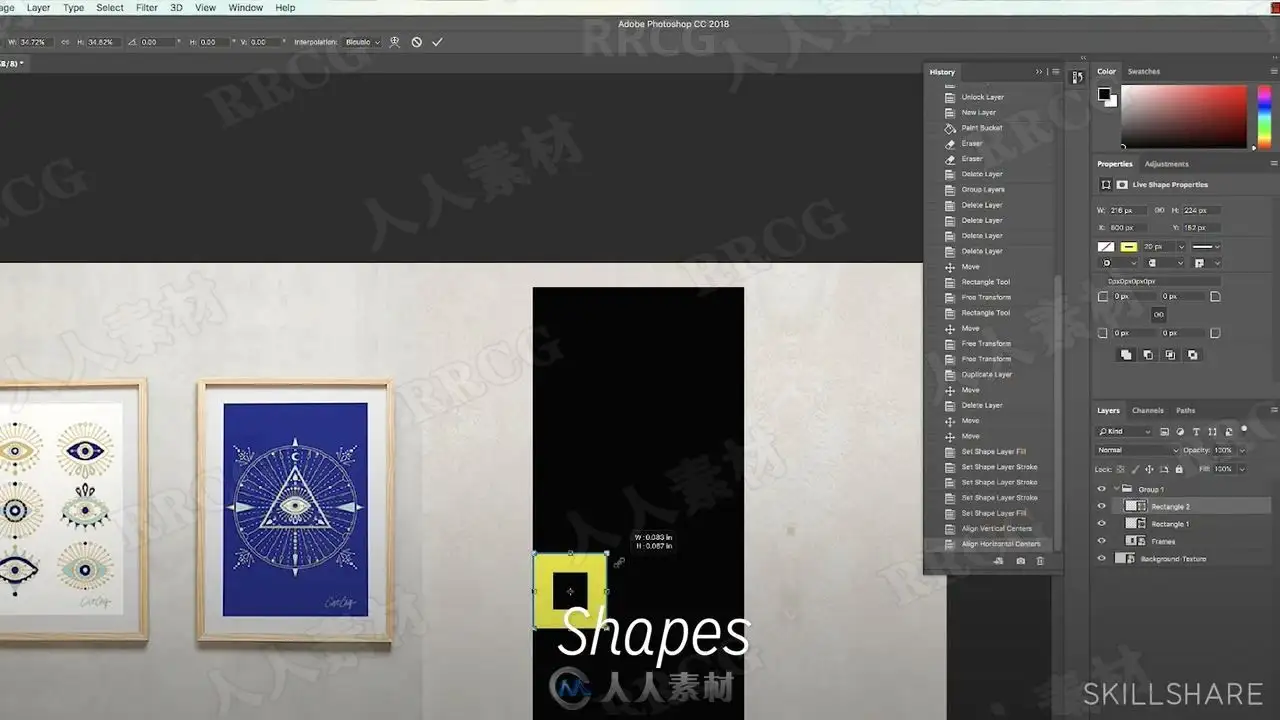Filter layers by pixel layers icon
This screenshot has width=1280, height=720.
(1165, 432)
